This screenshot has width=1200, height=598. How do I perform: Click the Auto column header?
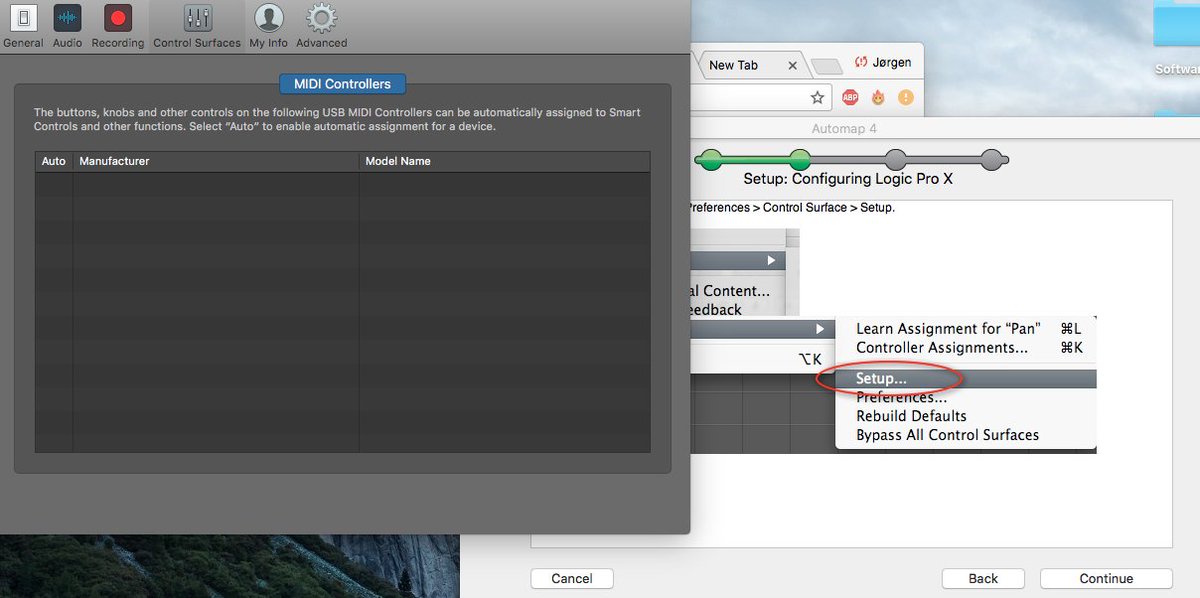click(x=54, y=161)
